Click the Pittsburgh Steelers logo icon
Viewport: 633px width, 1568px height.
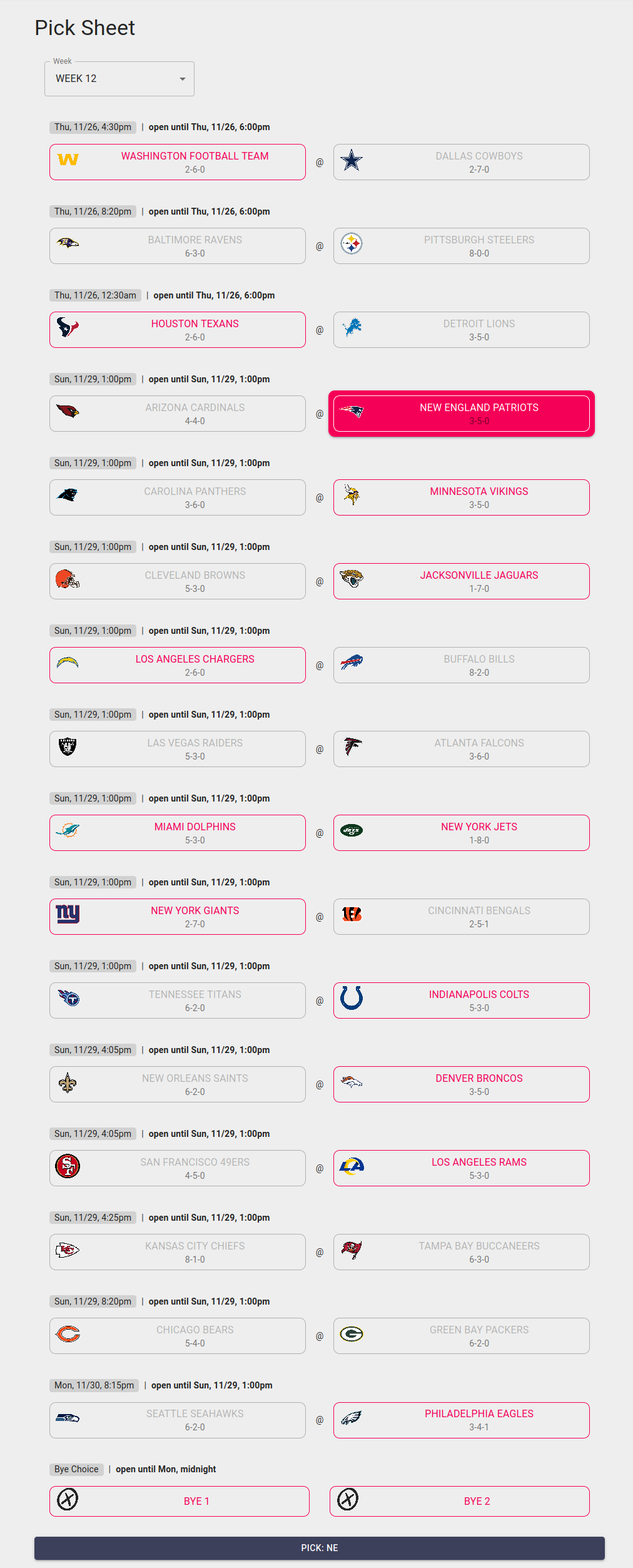click(x=352, y=243)
